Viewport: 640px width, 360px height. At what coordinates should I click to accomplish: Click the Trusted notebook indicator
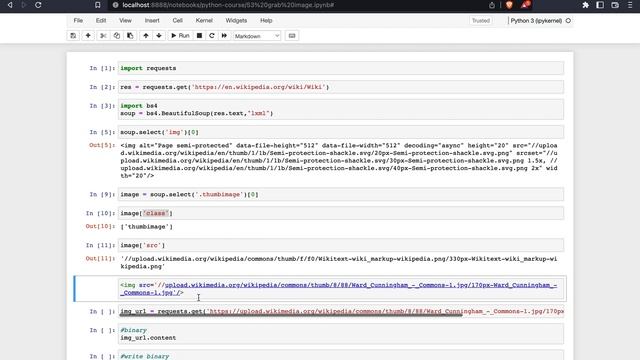[x=481, y=20]
